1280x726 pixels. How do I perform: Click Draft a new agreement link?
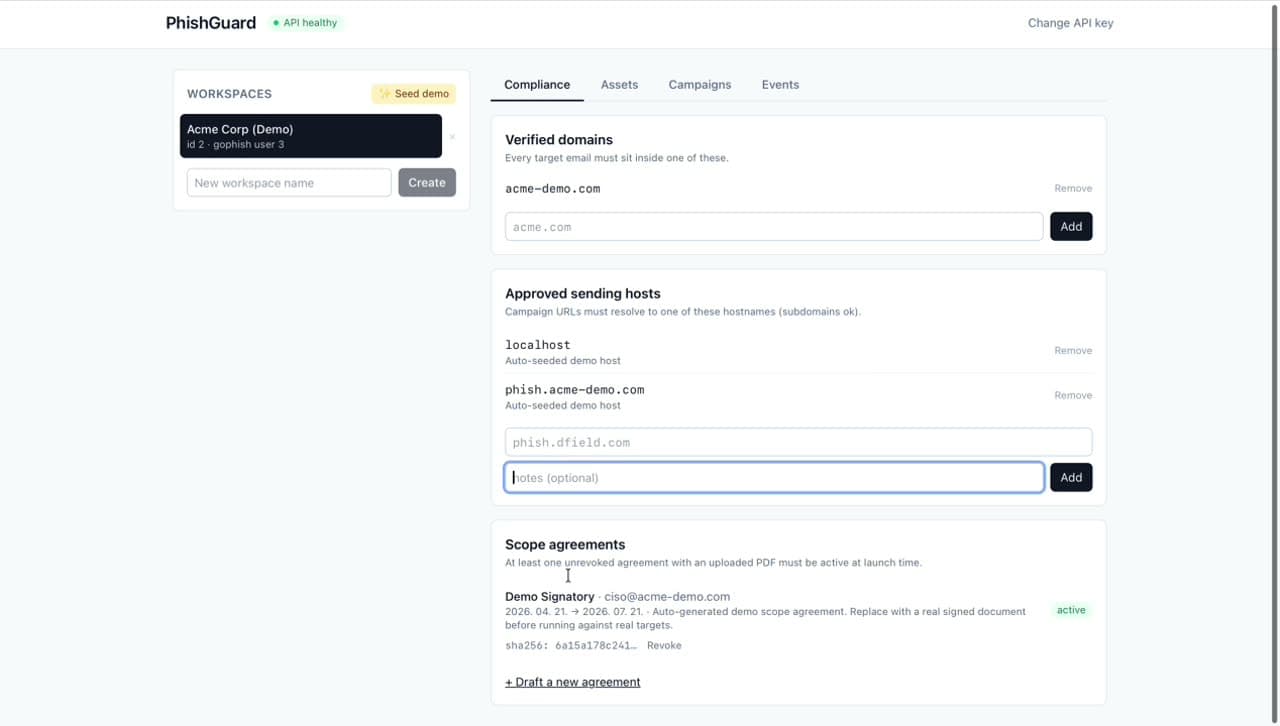click(573, 682)
